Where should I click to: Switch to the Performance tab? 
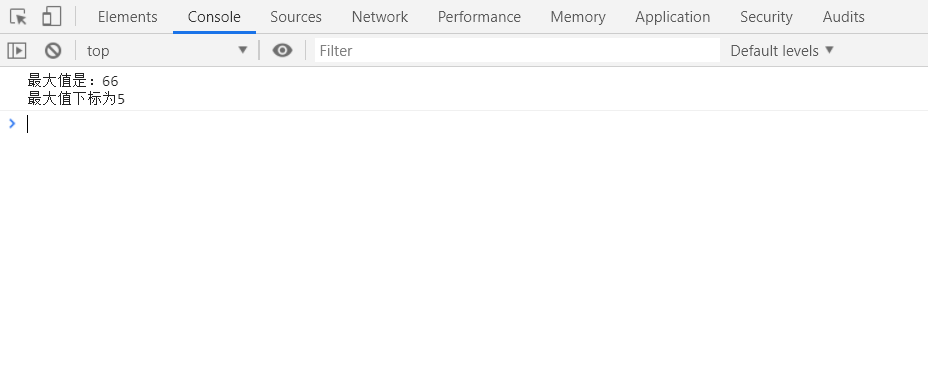point(479,17)
